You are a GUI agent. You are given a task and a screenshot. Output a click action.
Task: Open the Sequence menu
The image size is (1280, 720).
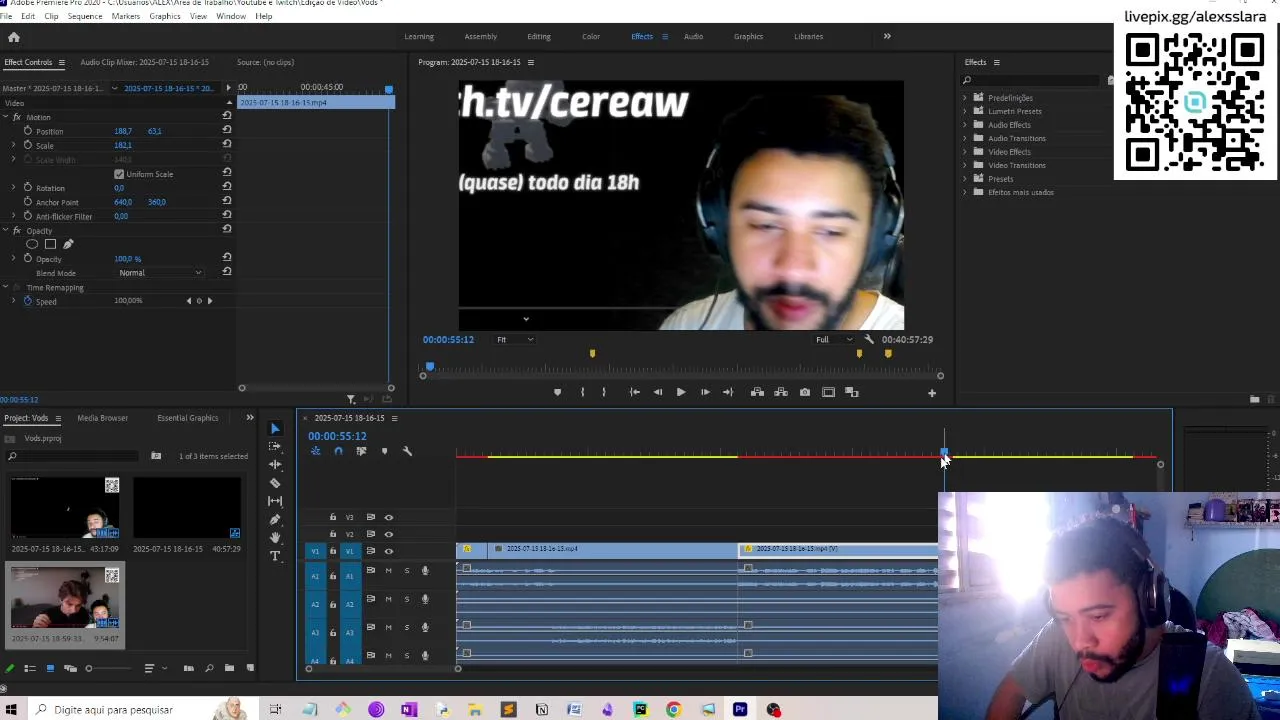[x=85, y=16]
